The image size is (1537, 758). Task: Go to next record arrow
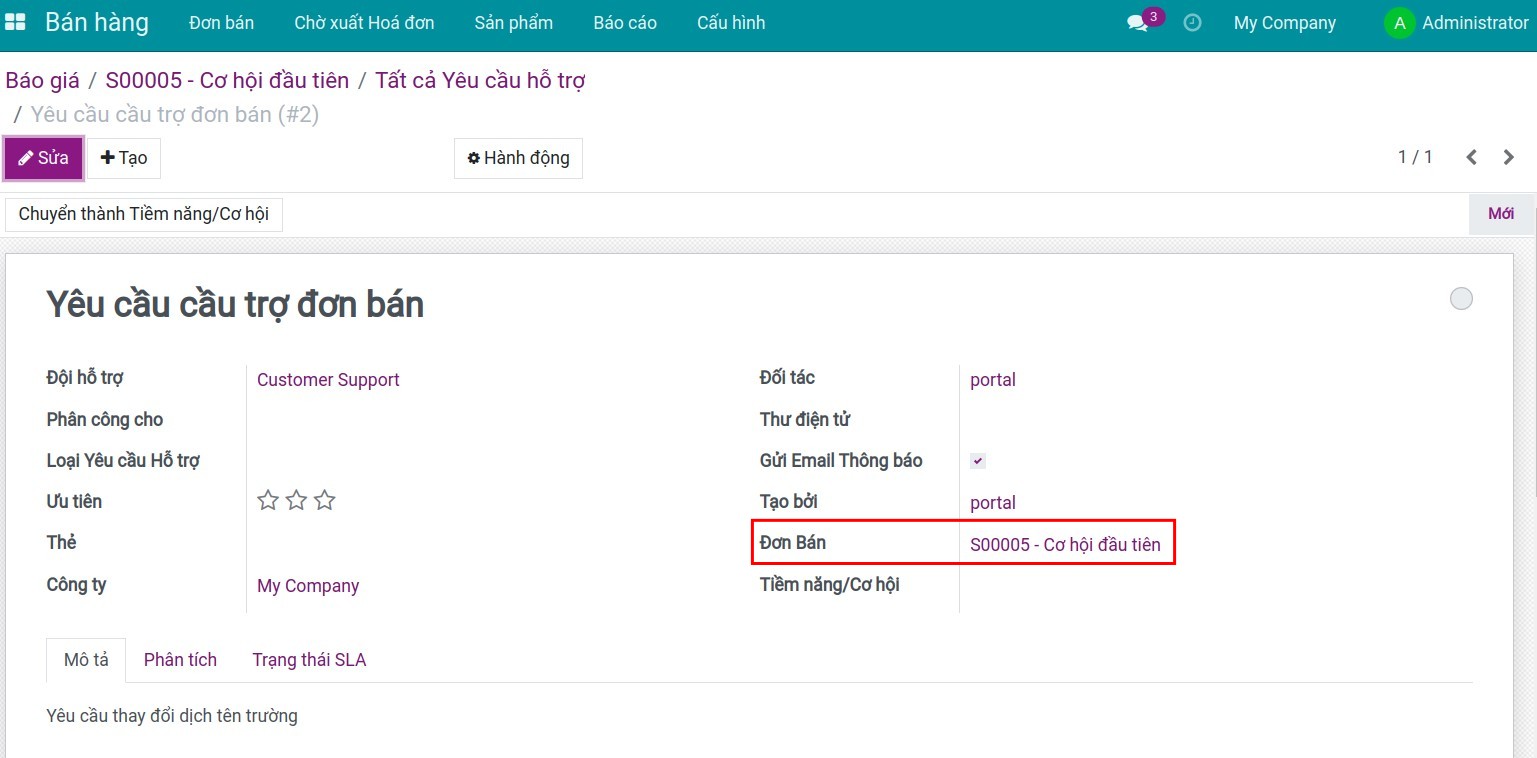point(1508,157)
